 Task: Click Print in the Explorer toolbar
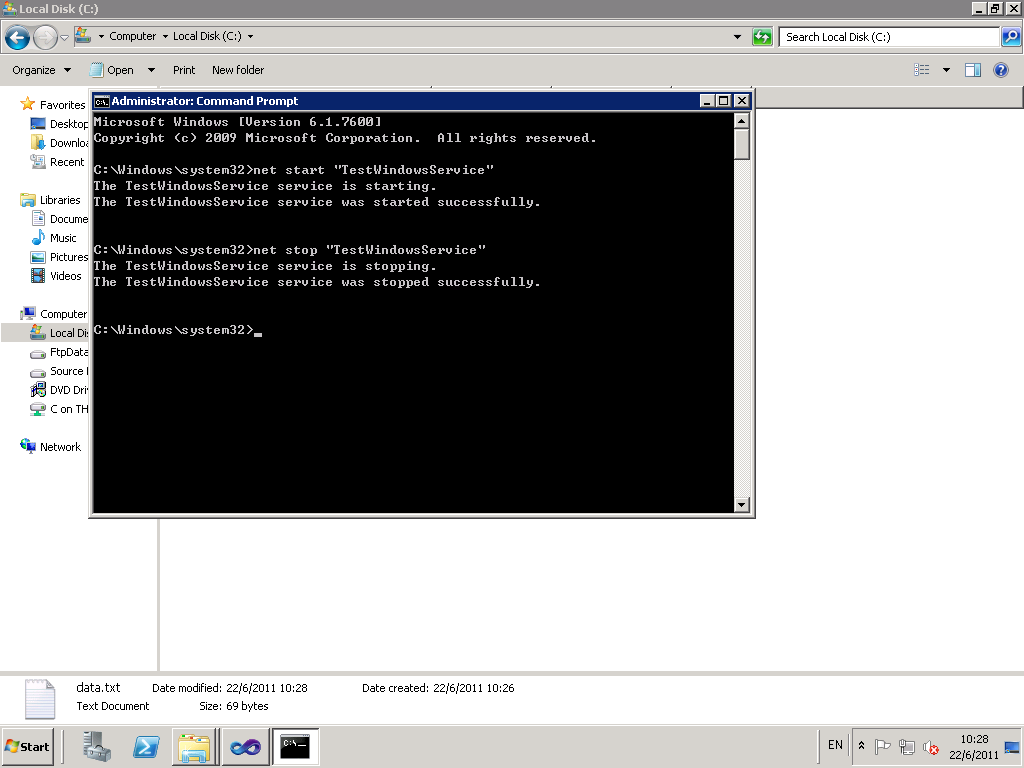pos(184,70)
